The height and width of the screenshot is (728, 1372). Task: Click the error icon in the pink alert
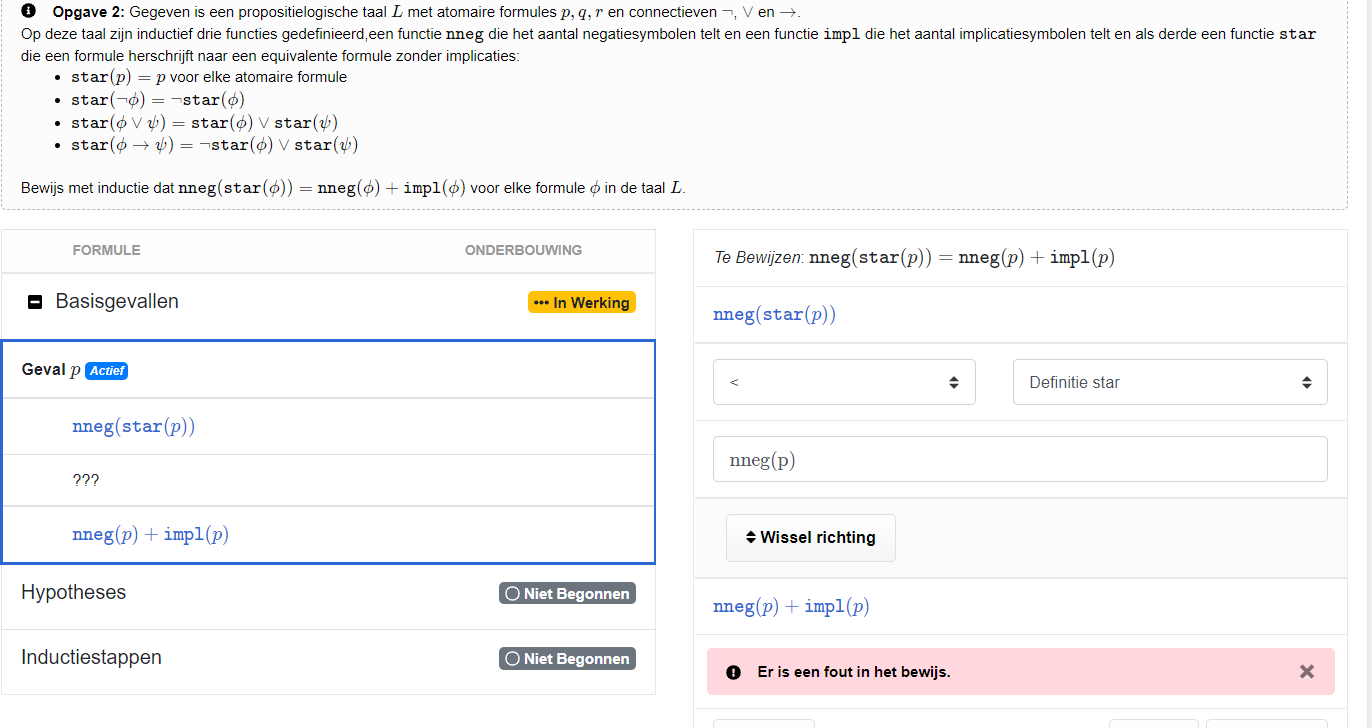(x=733, y=671)
